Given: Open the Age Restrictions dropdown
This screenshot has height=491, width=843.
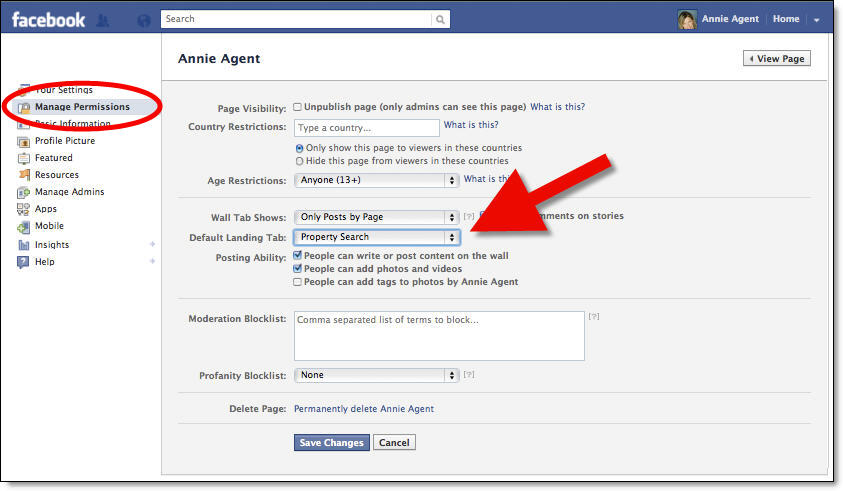Looking at the screenshot, I should click(x=376, y=180).
